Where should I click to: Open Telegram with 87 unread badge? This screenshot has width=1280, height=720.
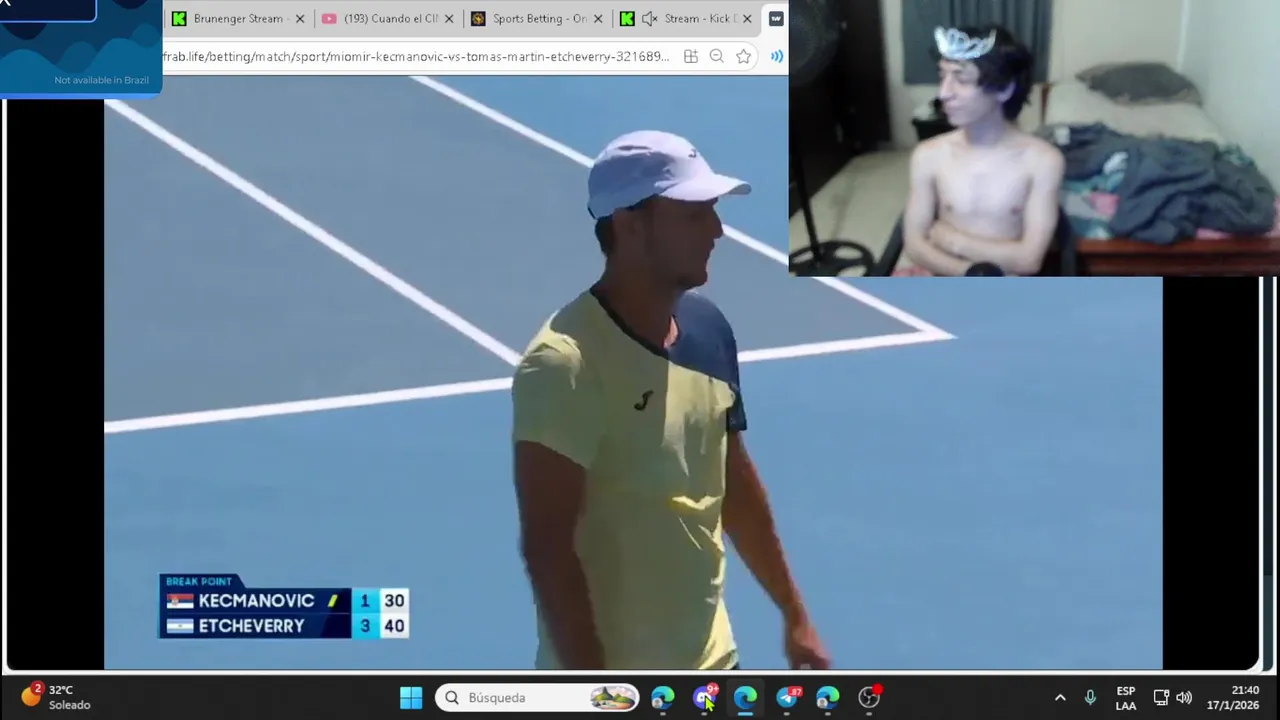788,698
